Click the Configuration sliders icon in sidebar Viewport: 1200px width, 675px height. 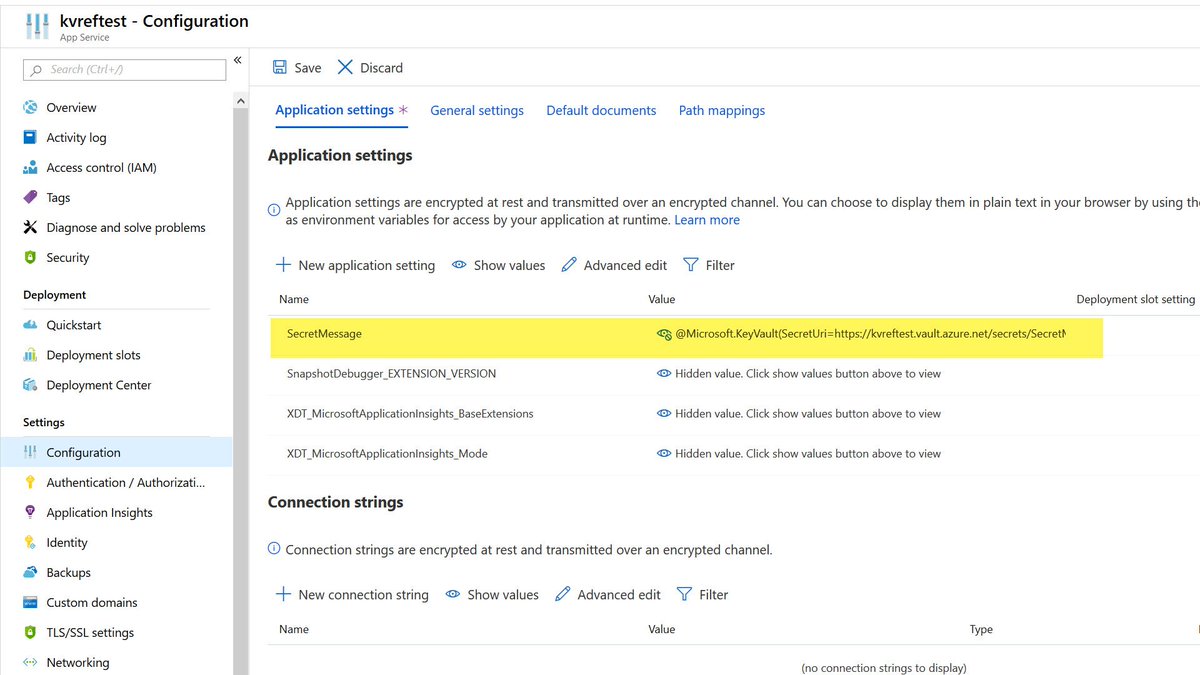[29, 452]
